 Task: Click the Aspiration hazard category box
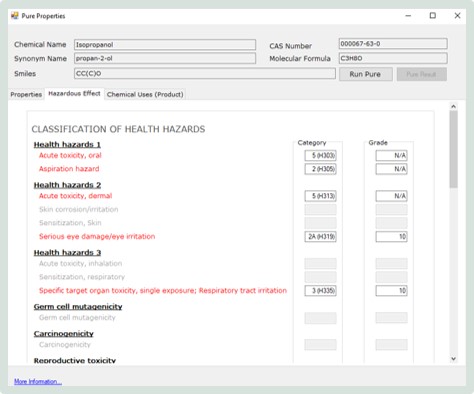tap(320, 169)
